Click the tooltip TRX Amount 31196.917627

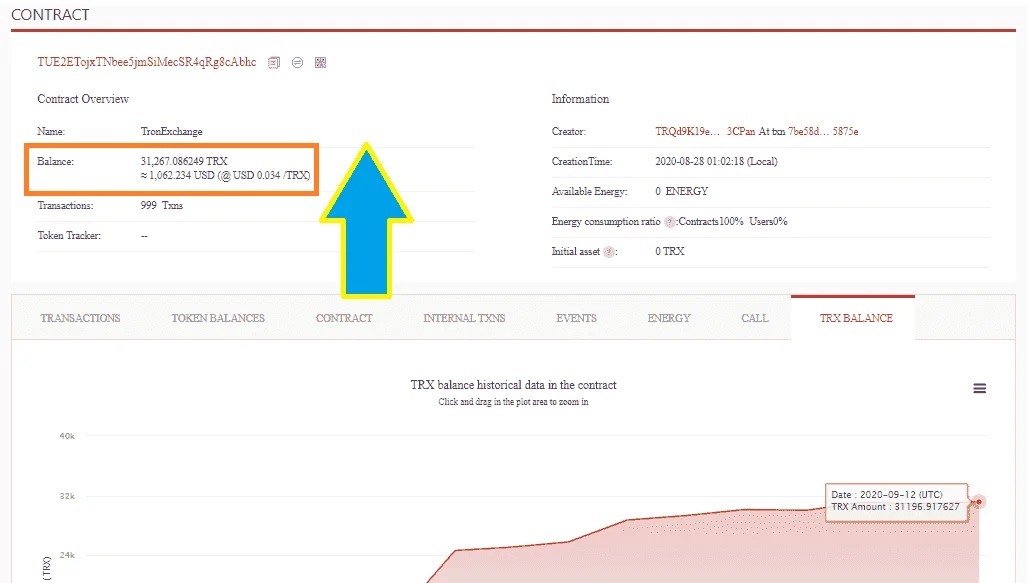click(895, 507)
